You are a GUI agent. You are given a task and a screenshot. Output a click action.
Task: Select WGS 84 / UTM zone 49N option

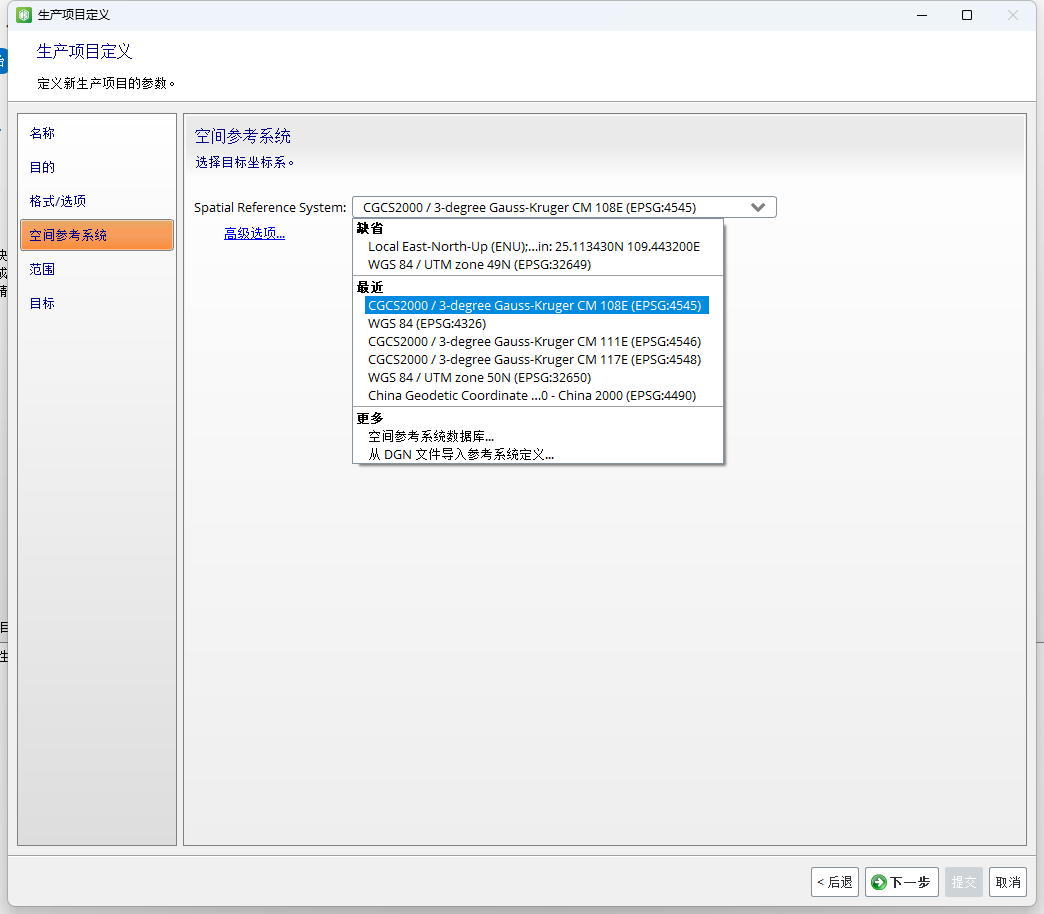click(x=479, y=264)
